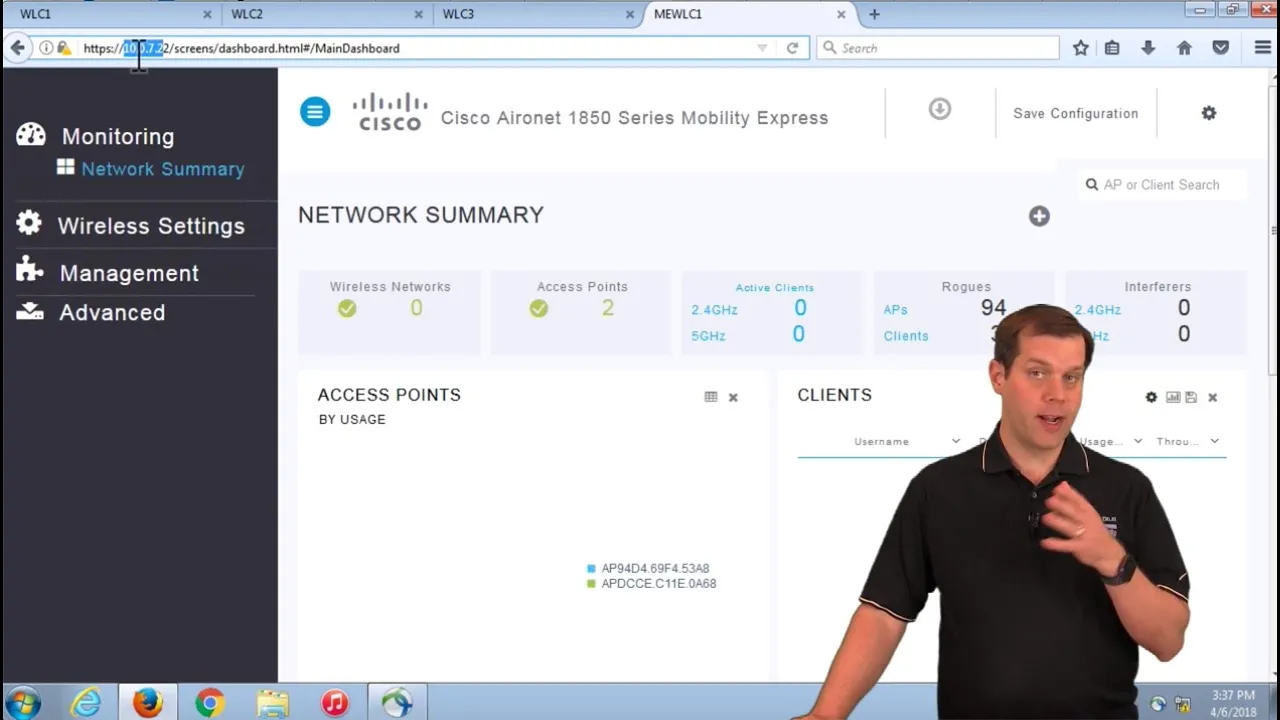Click the Clients widget chart icon
Image resolution: width=1280 pixels, height=720 pixels.
pos(1173,397)
